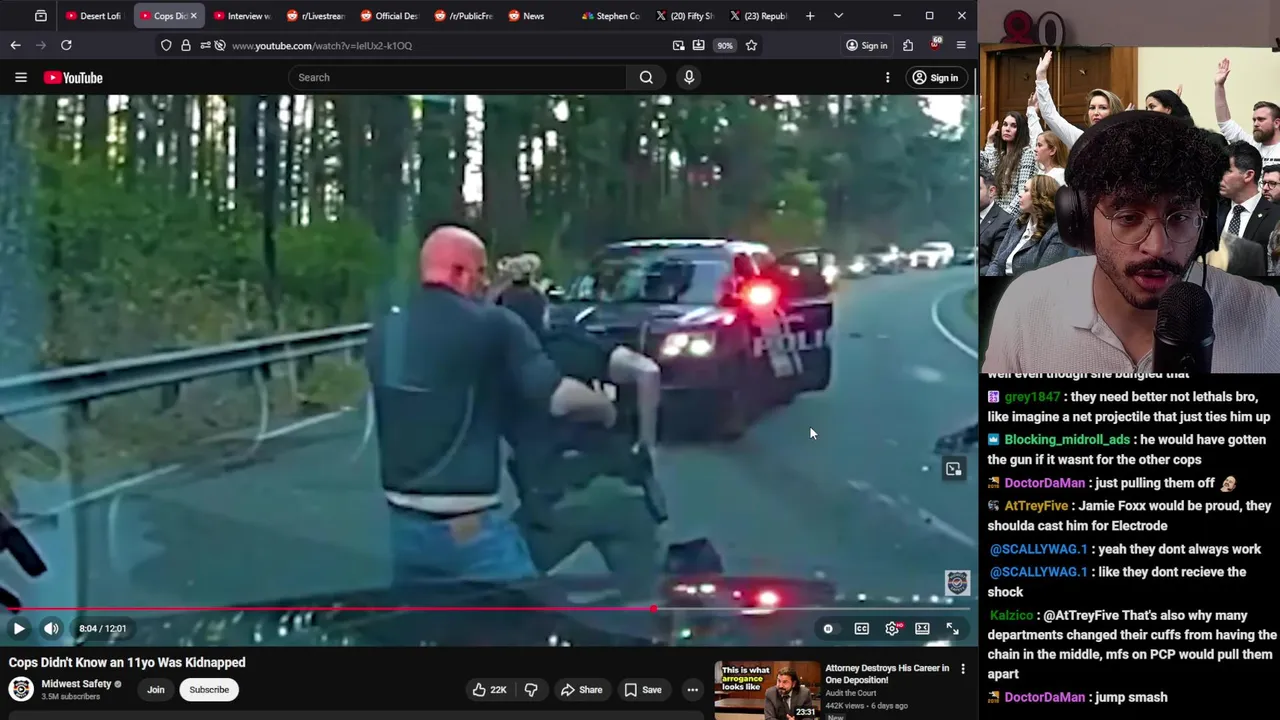Click the red video progress bar scrubber
The height and width of the screenshot is (720, 1280).
coord(653,608)
